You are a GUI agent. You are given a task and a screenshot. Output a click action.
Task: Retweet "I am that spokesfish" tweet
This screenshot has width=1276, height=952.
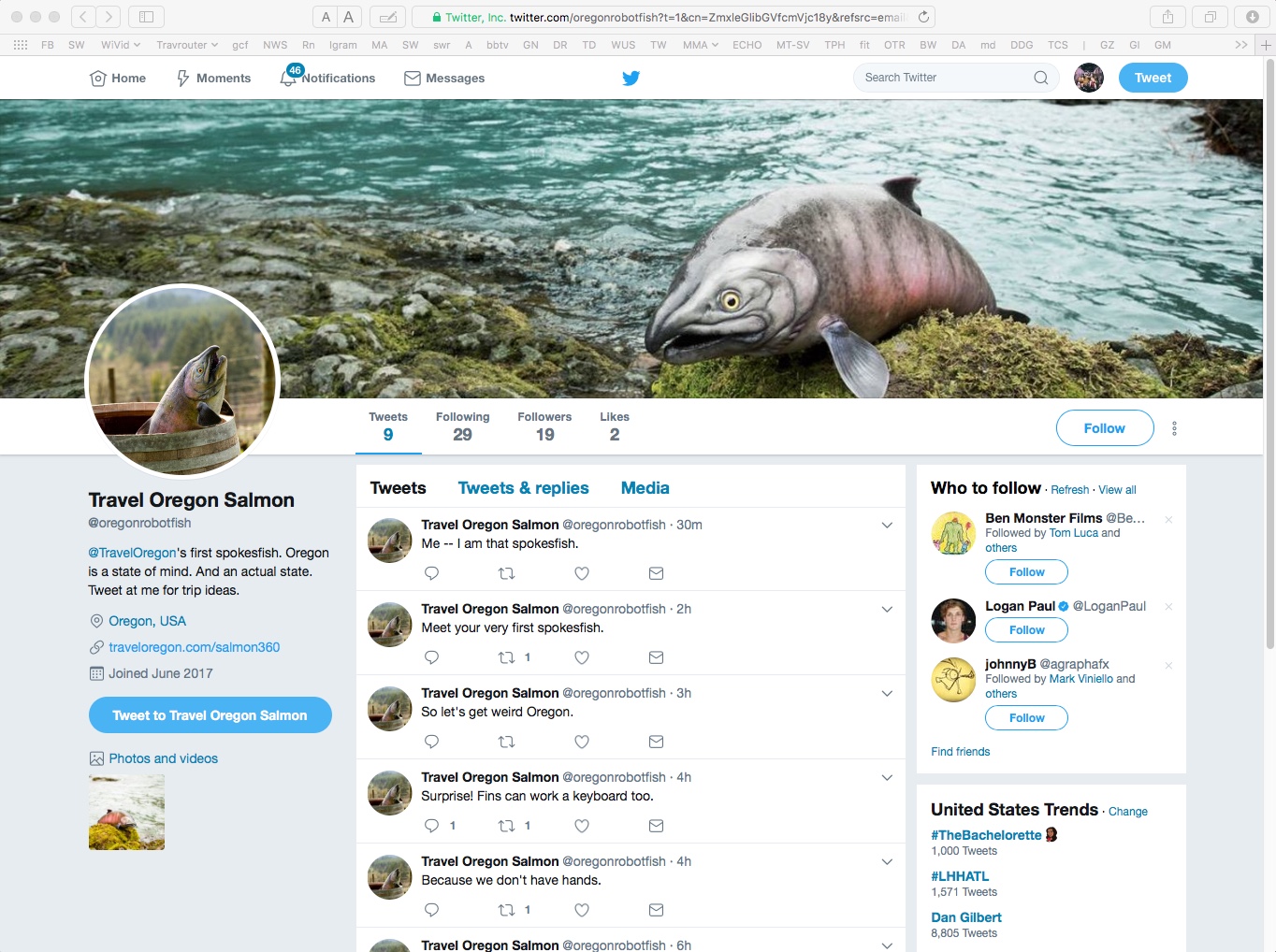click(x=506, y=573)
